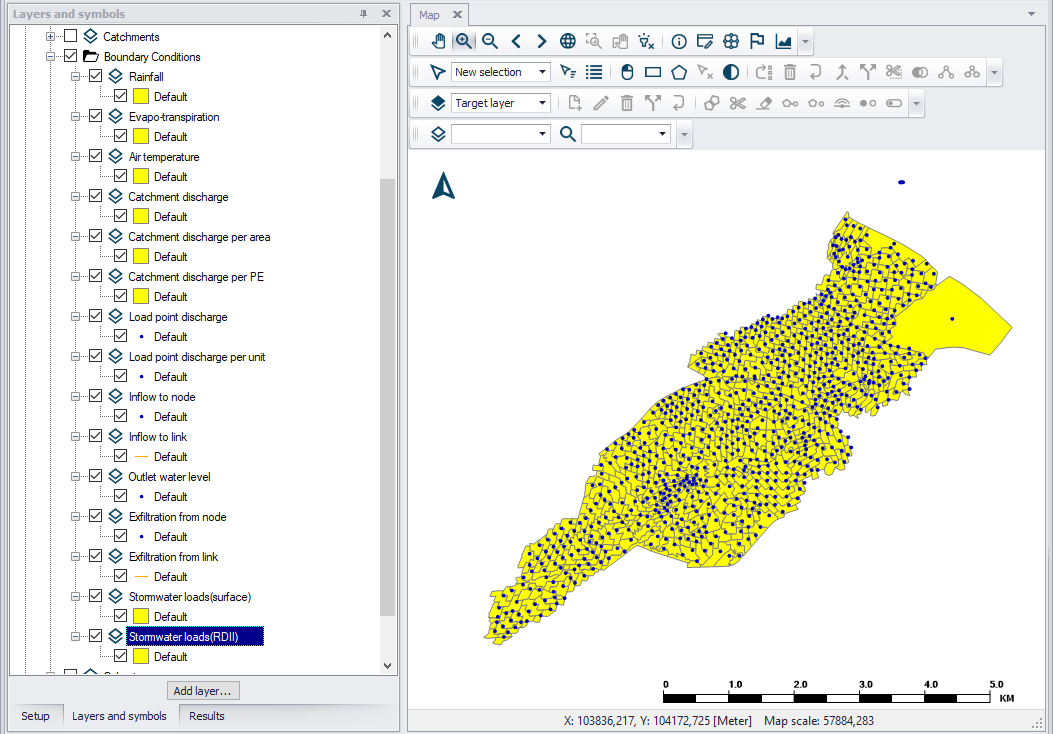Uncheck the Load point discharge layer checkbox
Image resolution: width=1053 pixels, height=734 pixels.
[95, 316]
